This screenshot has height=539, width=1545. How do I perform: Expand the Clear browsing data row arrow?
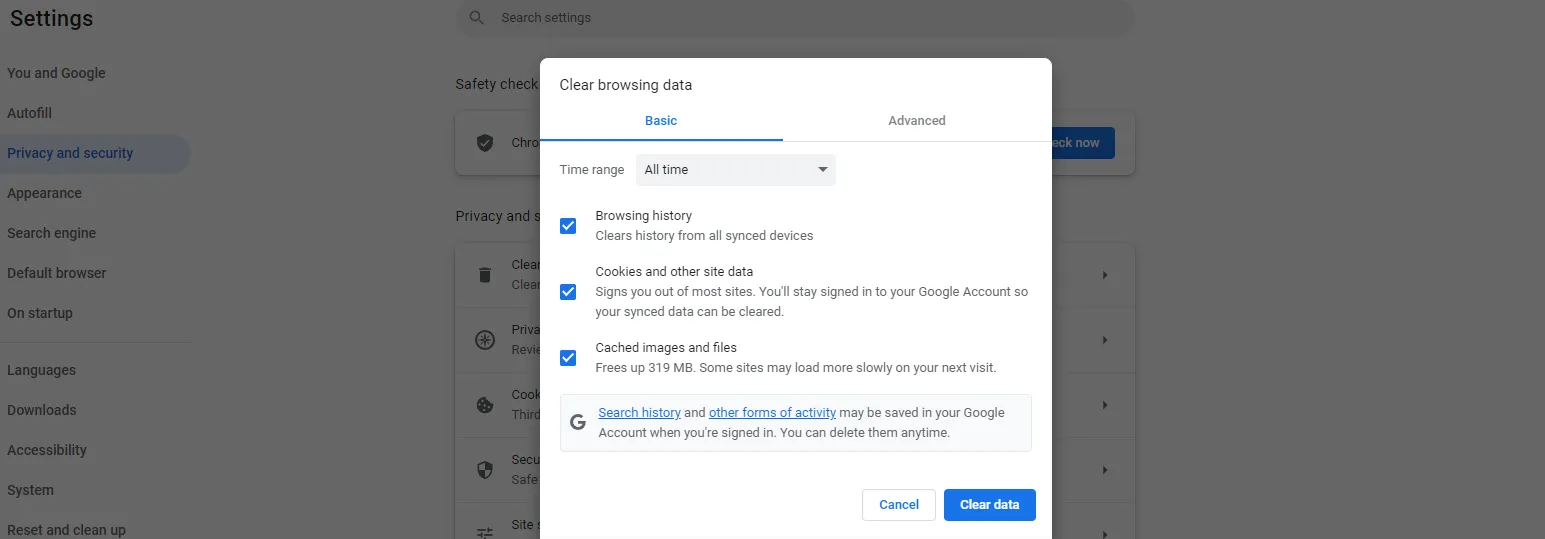click(1105, 275)
